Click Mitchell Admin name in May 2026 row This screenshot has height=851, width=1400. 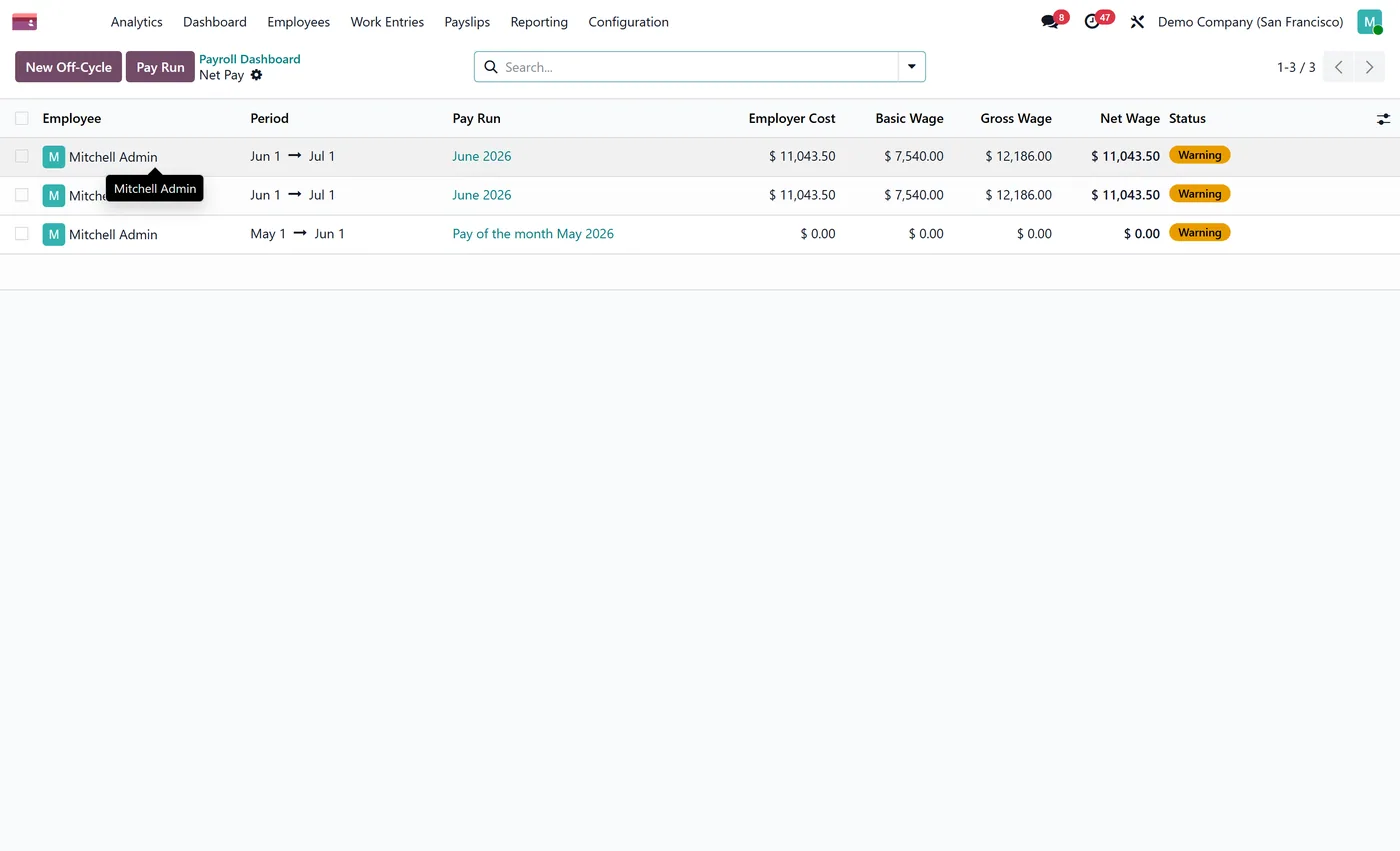(113, 235)
